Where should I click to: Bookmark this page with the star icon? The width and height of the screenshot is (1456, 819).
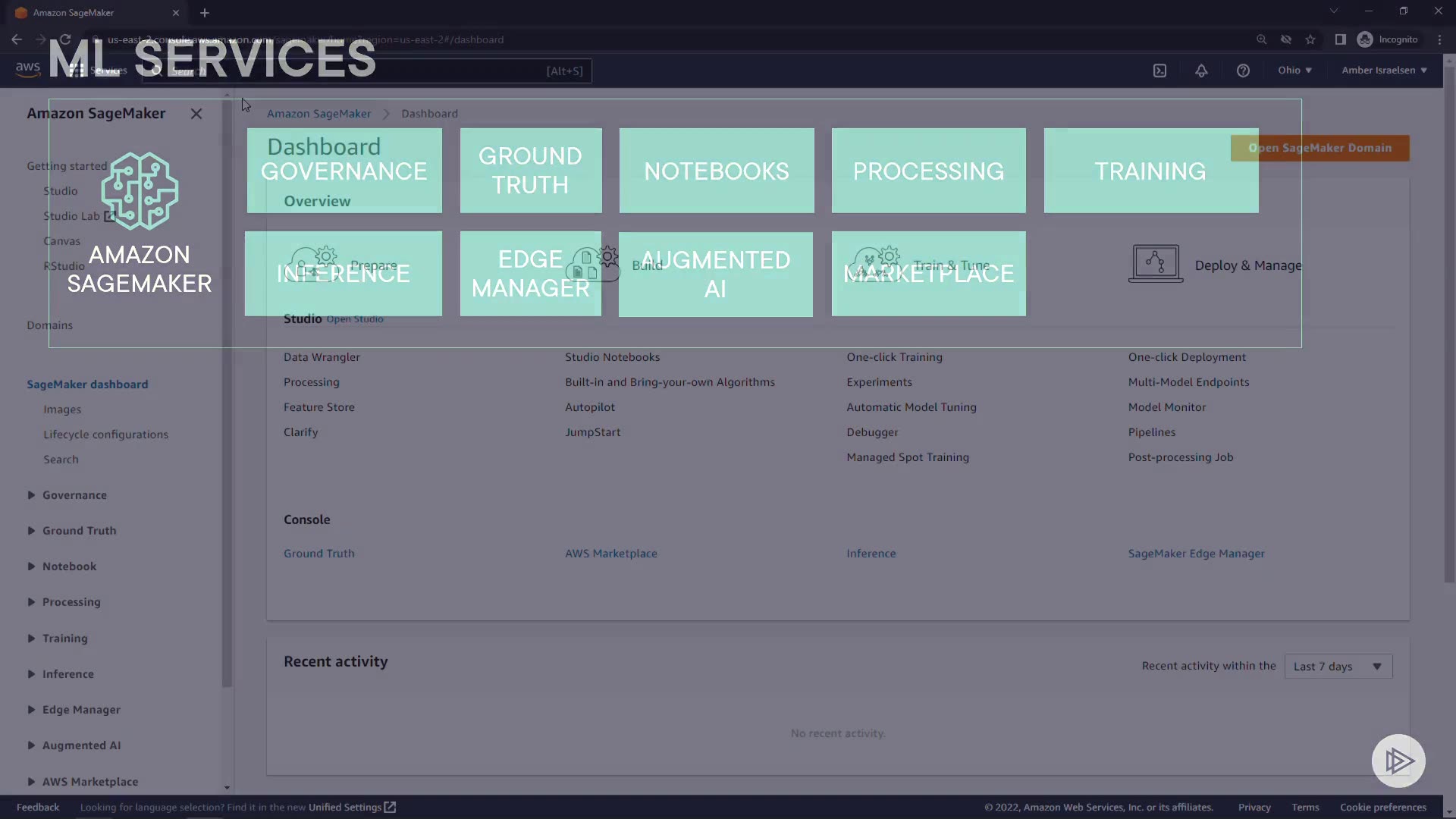(1310, 39)
